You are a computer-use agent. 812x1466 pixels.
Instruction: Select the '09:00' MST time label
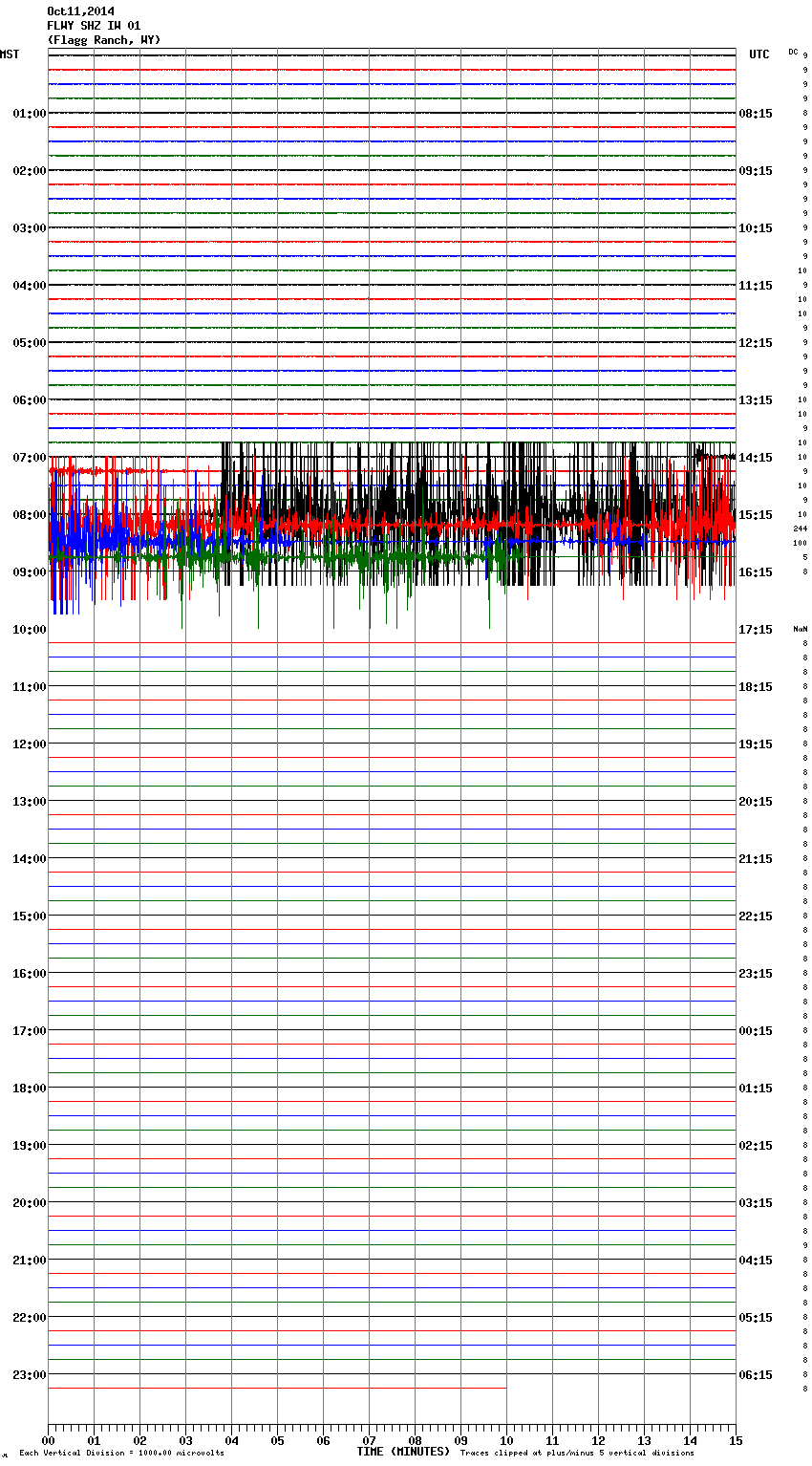coord(30,572)
